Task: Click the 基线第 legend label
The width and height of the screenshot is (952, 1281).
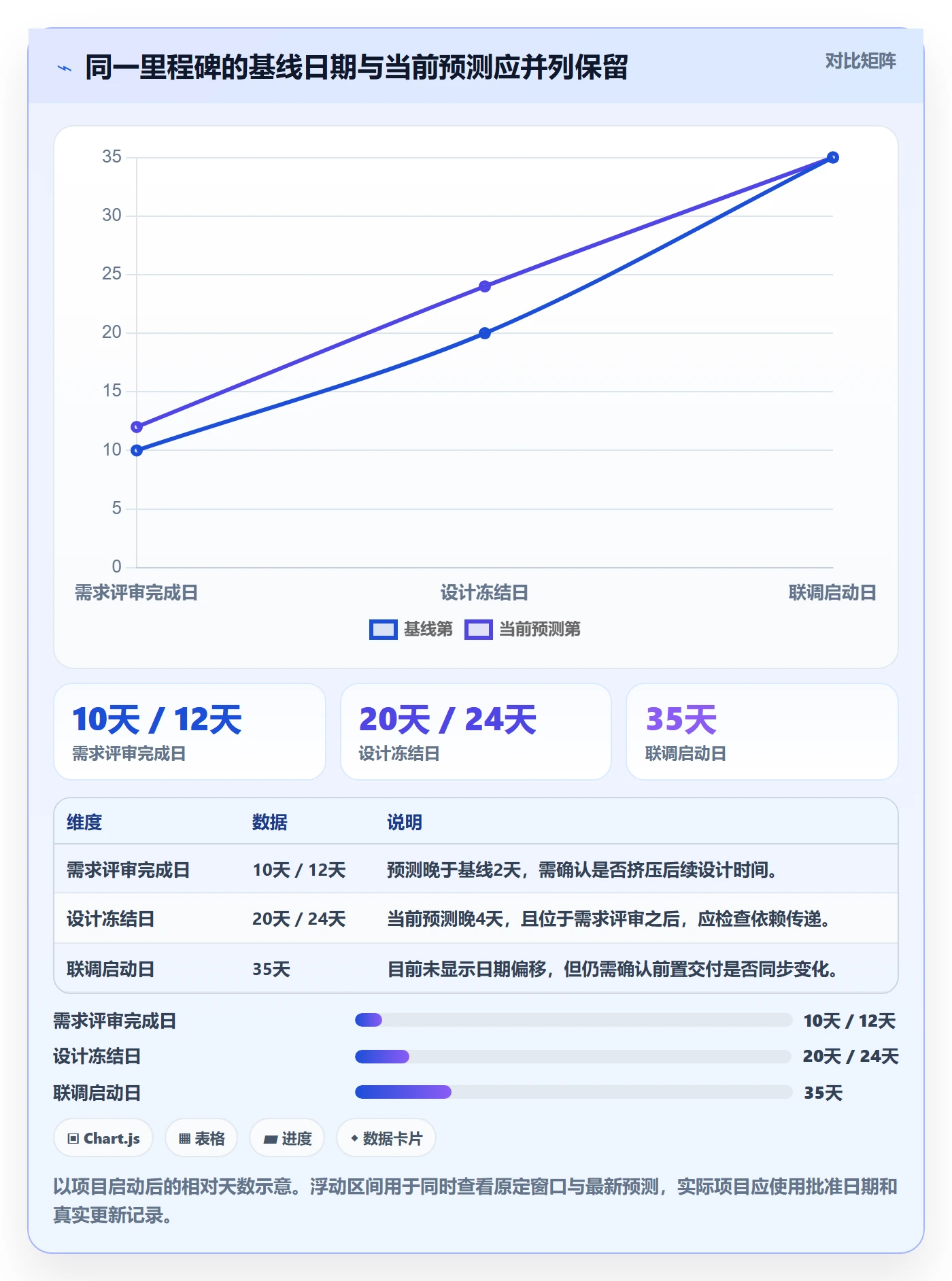Action: [x=428, y=630]
